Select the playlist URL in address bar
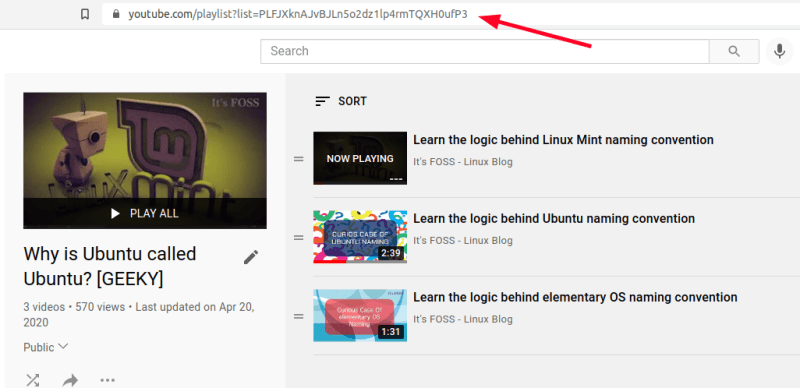The width and height of the screenshot is (800, 388). pos(297,14)
